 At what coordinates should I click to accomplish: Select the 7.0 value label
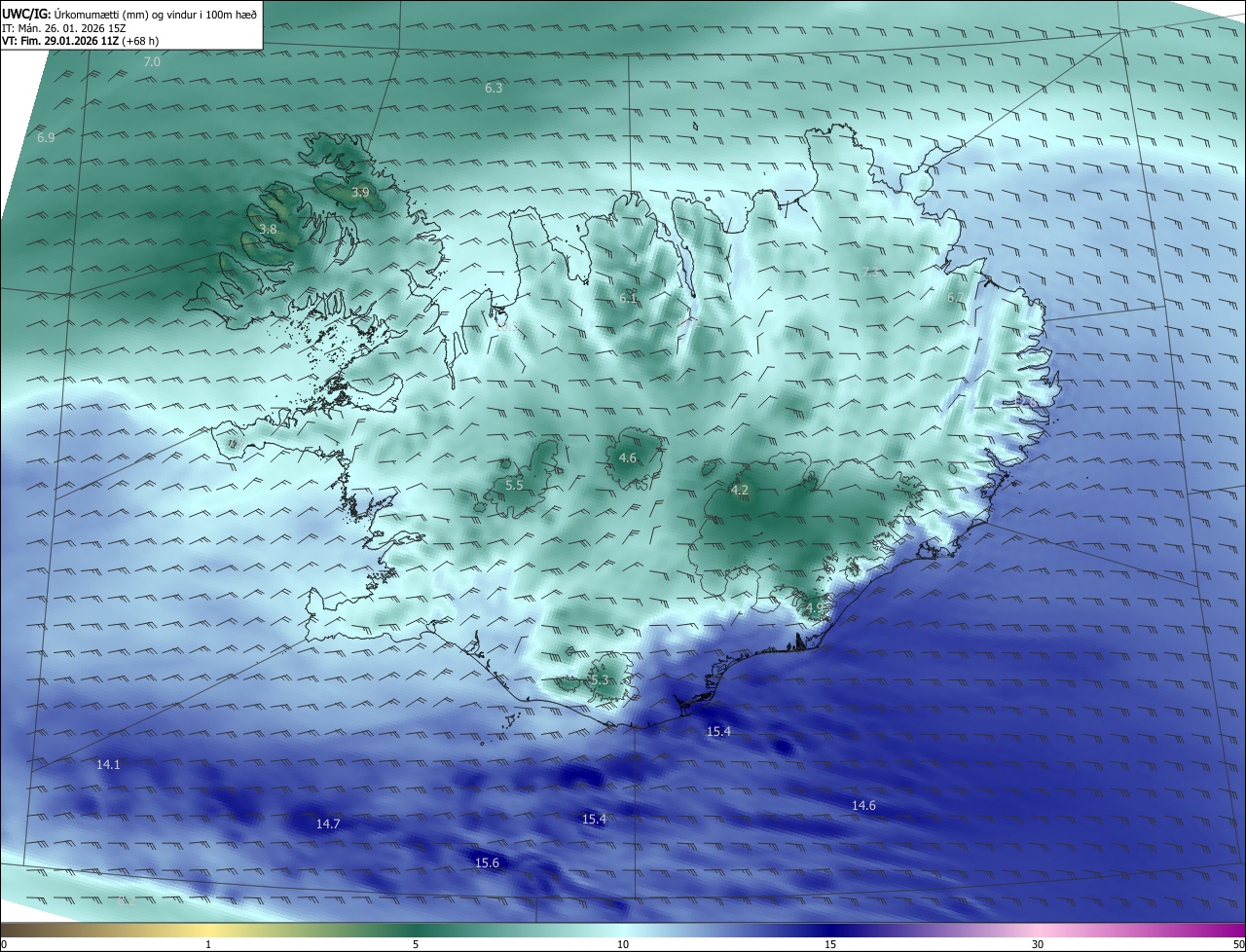pyautogui.click(x=152, y=61)
